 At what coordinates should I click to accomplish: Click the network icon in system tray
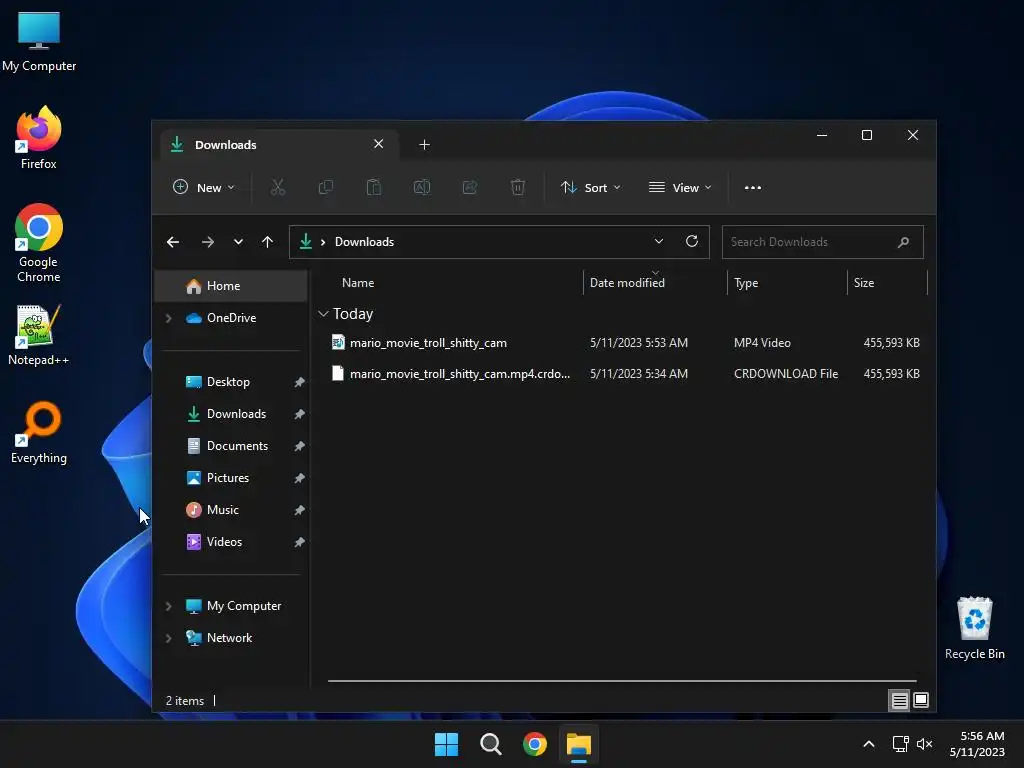(x=901, y=744)
